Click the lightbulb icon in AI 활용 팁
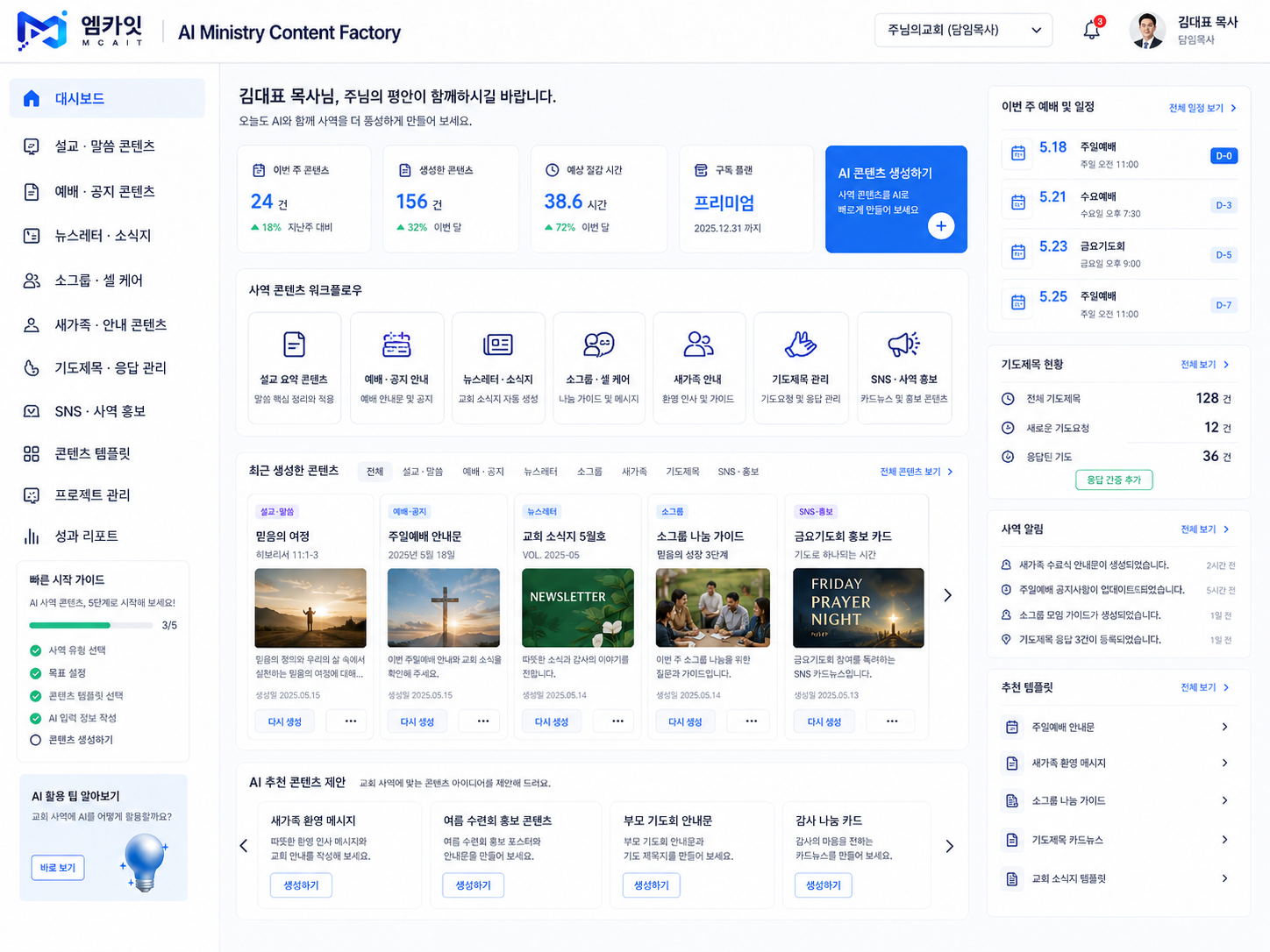The image size is (1270, 952). pyautogui.click(x=146, y=862)
